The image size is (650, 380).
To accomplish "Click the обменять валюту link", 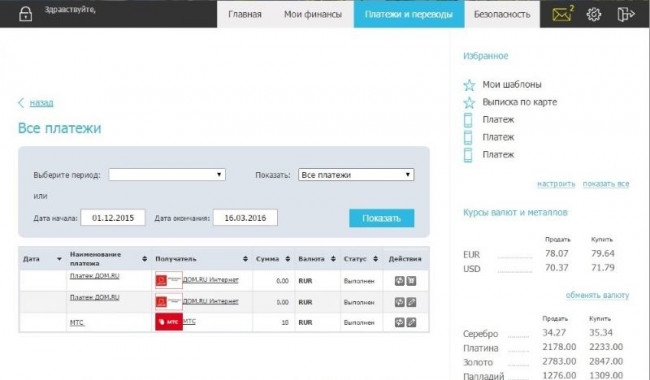I will (x=597, y=295).
